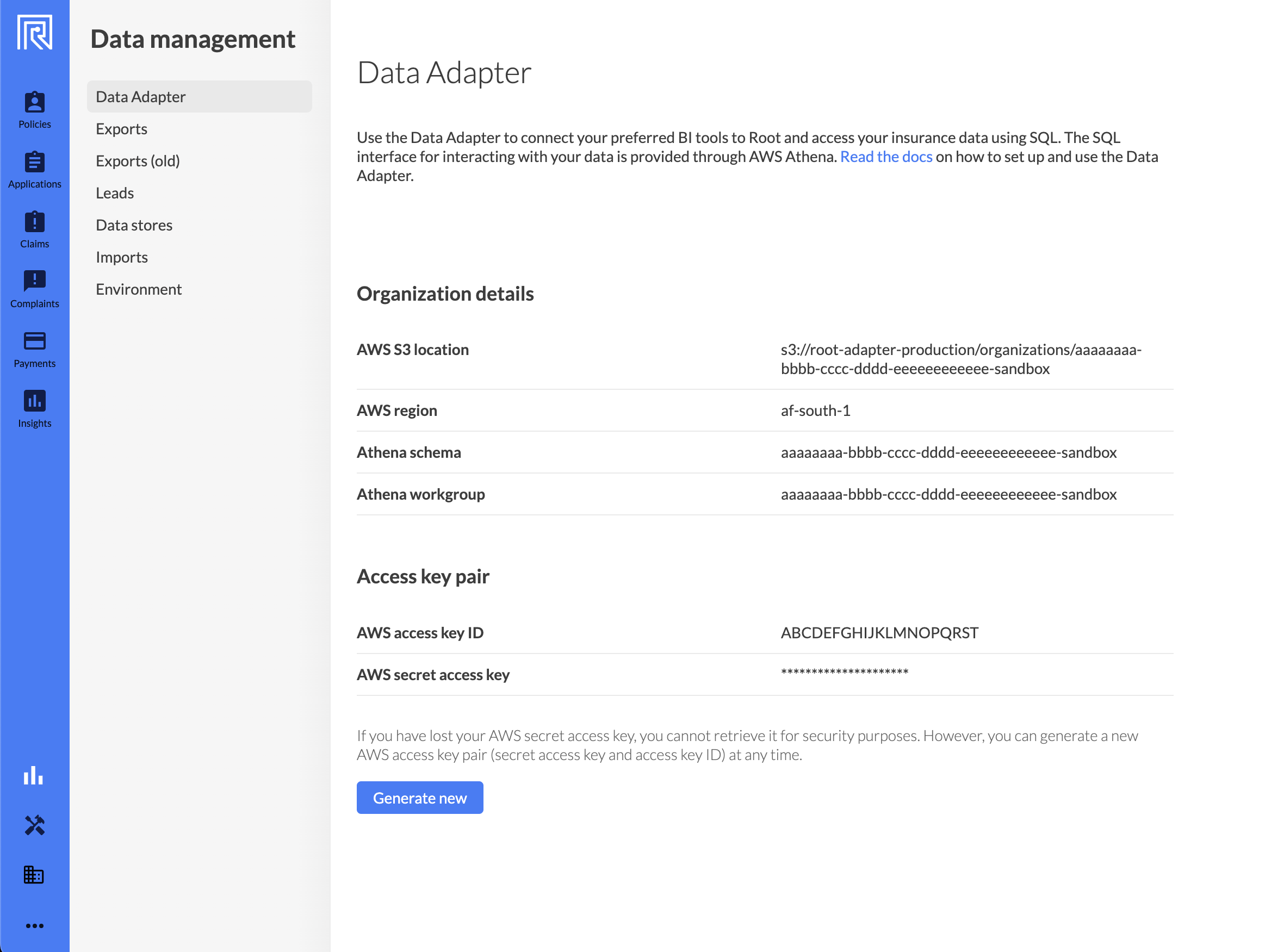Select Data Adapter menu item

pos(141,97)
